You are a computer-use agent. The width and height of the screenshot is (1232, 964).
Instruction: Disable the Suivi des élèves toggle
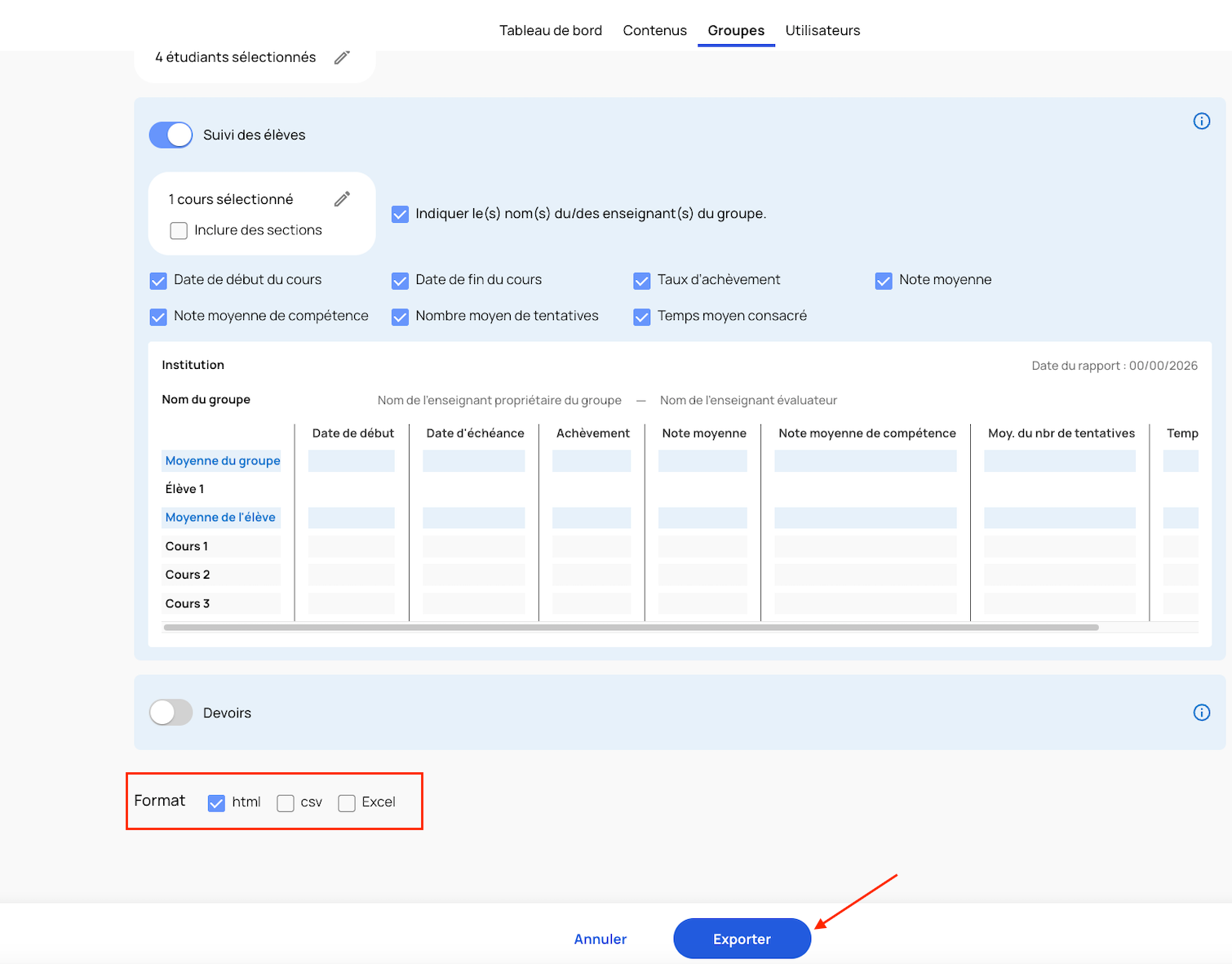171,135
